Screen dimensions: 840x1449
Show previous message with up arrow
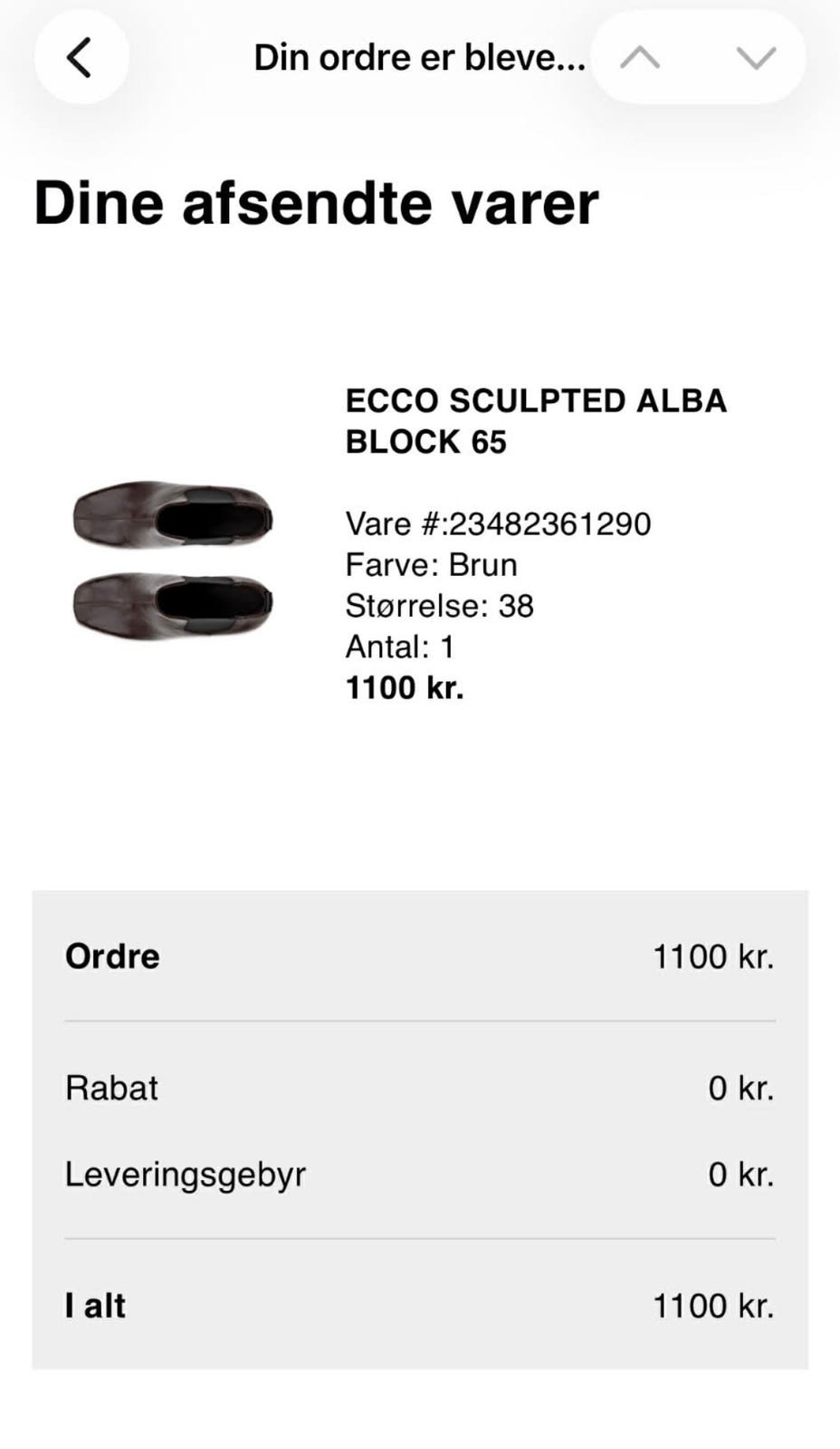click(x=640, y=58)
